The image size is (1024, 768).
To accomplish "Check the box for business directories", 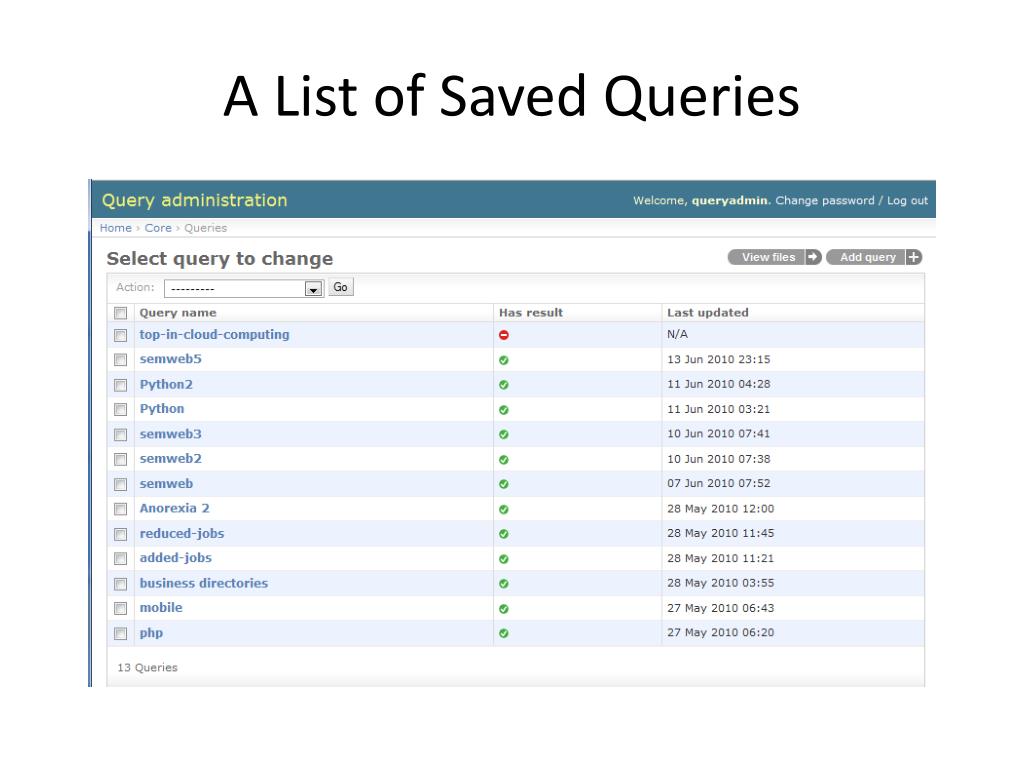I will click(120, 584).
